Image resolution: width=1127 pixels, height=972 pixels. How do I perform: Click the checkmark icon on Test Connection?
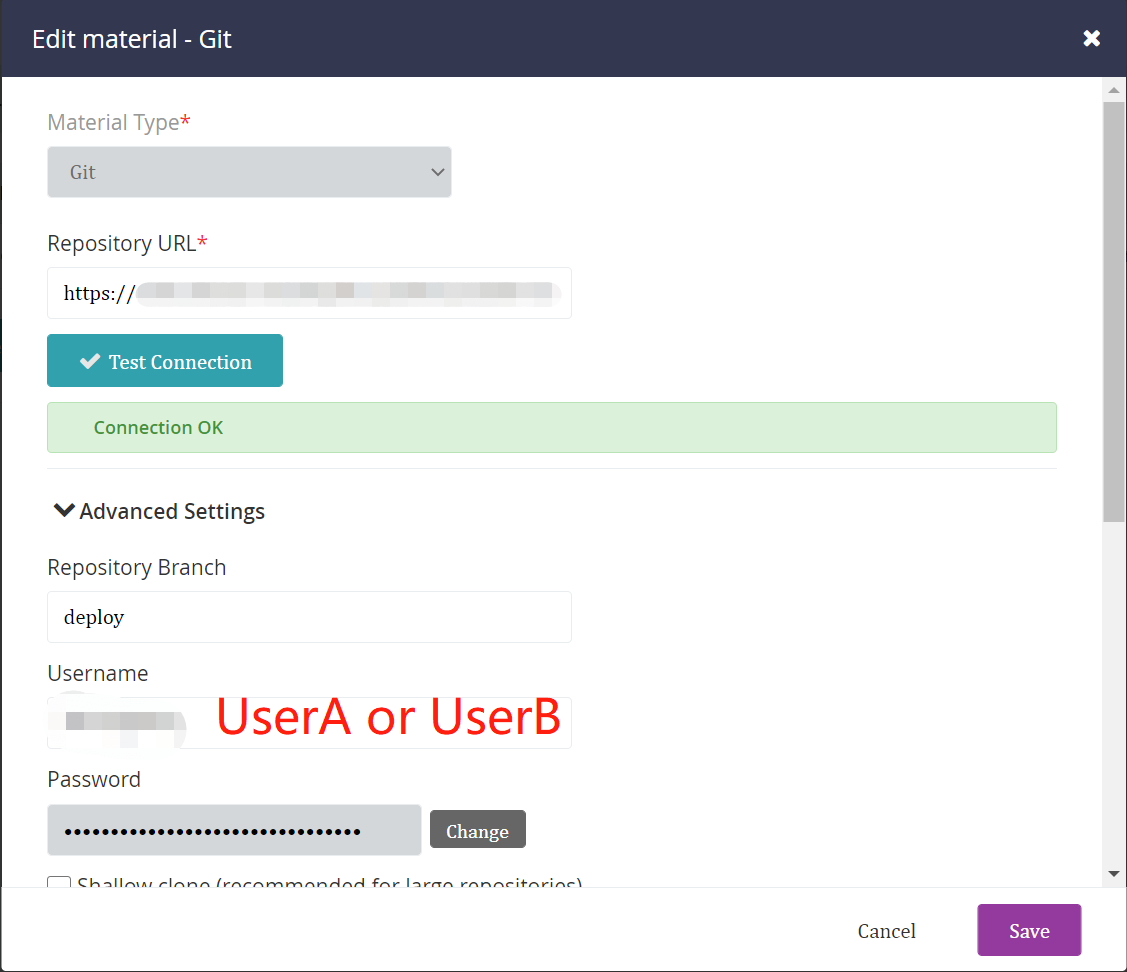point(90,361)
